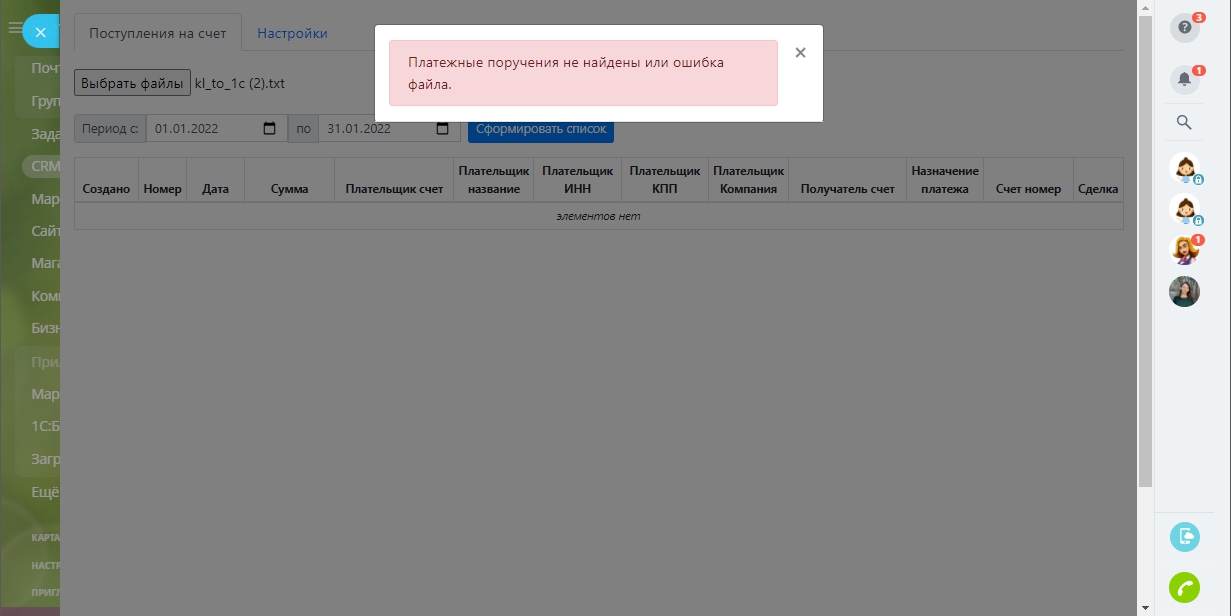Click Сформировать список button
This screenshot has height=616, width=1231.
[x=541, y=129]
